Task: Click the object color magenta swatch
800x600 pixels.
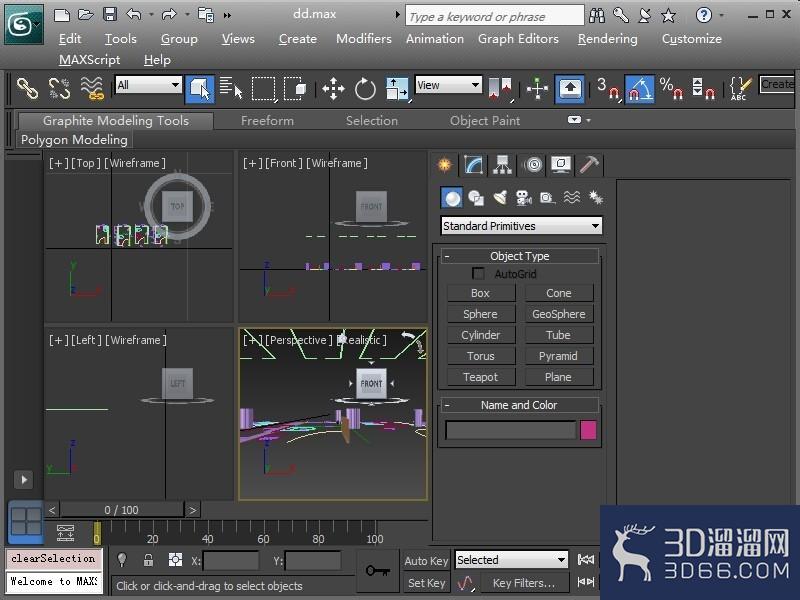Action: coord(588,430)
